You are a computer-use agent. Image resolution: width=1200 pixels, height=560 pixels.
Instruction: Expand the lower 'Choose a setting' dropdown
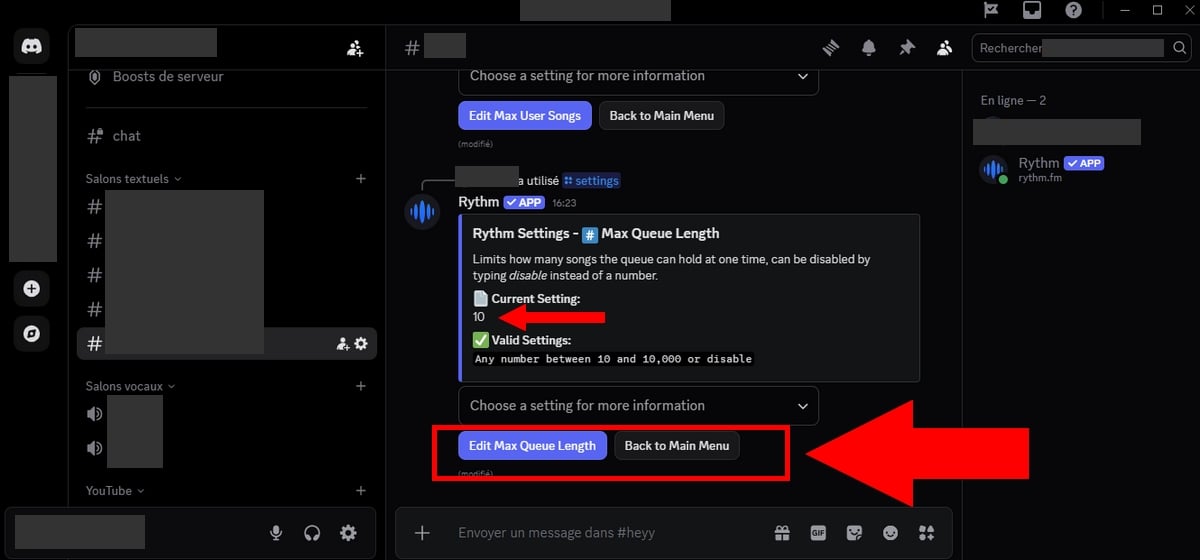638,406
